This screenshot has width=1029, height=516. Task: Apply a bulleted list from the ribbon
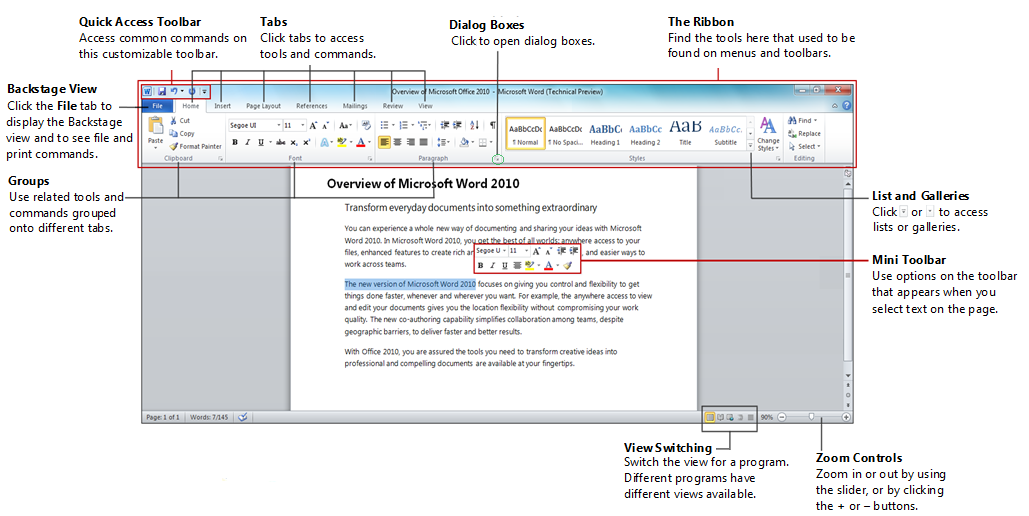384,125
